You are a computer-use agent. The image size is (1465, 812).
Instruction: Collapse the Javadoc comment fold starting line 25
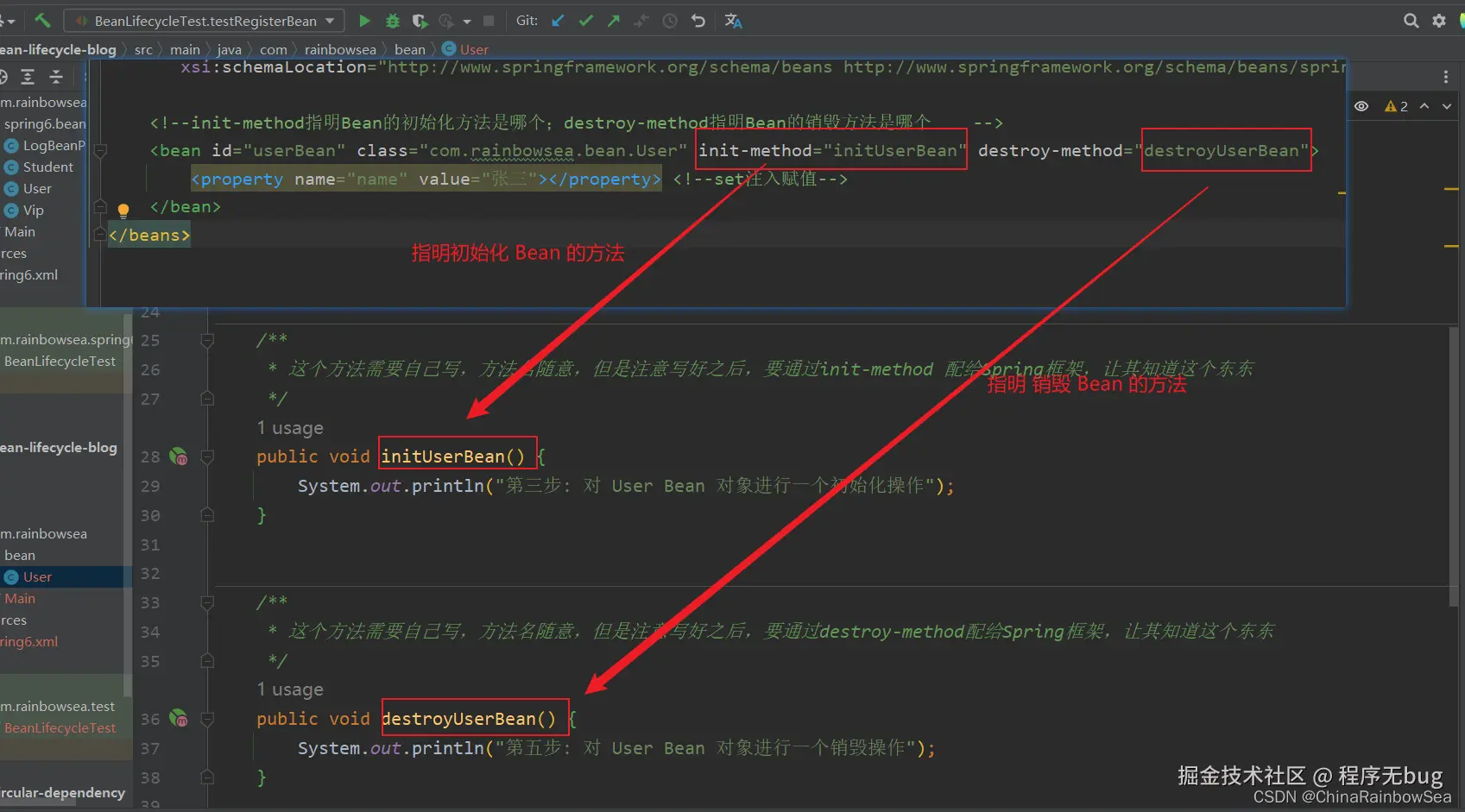point(207,341)
